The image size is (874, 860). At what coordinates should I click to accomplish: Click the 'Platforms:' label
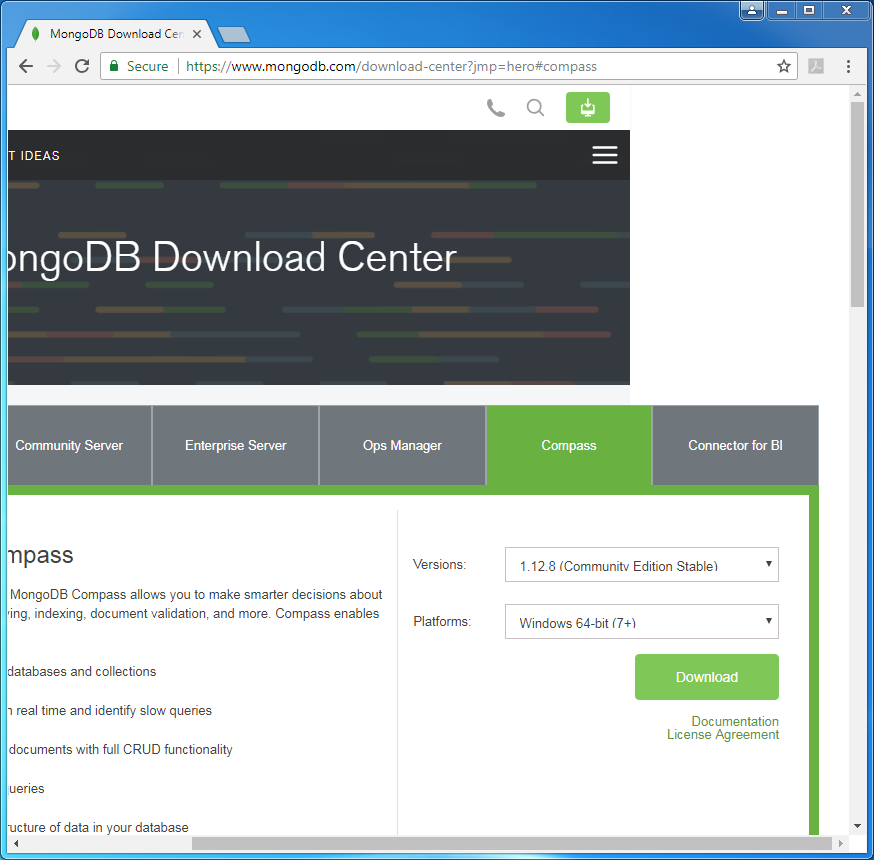[442, 621]
